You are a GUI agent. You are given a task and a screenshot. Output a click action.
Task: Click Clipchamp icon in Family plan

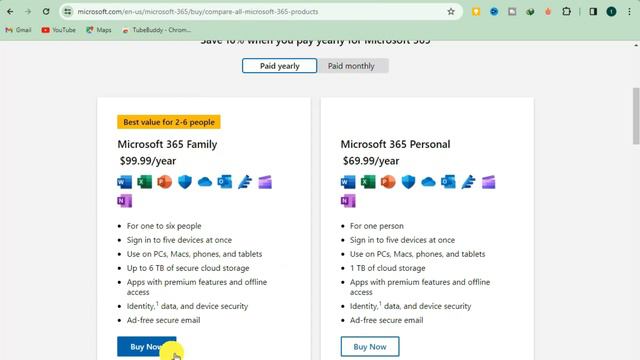(265, 182)
